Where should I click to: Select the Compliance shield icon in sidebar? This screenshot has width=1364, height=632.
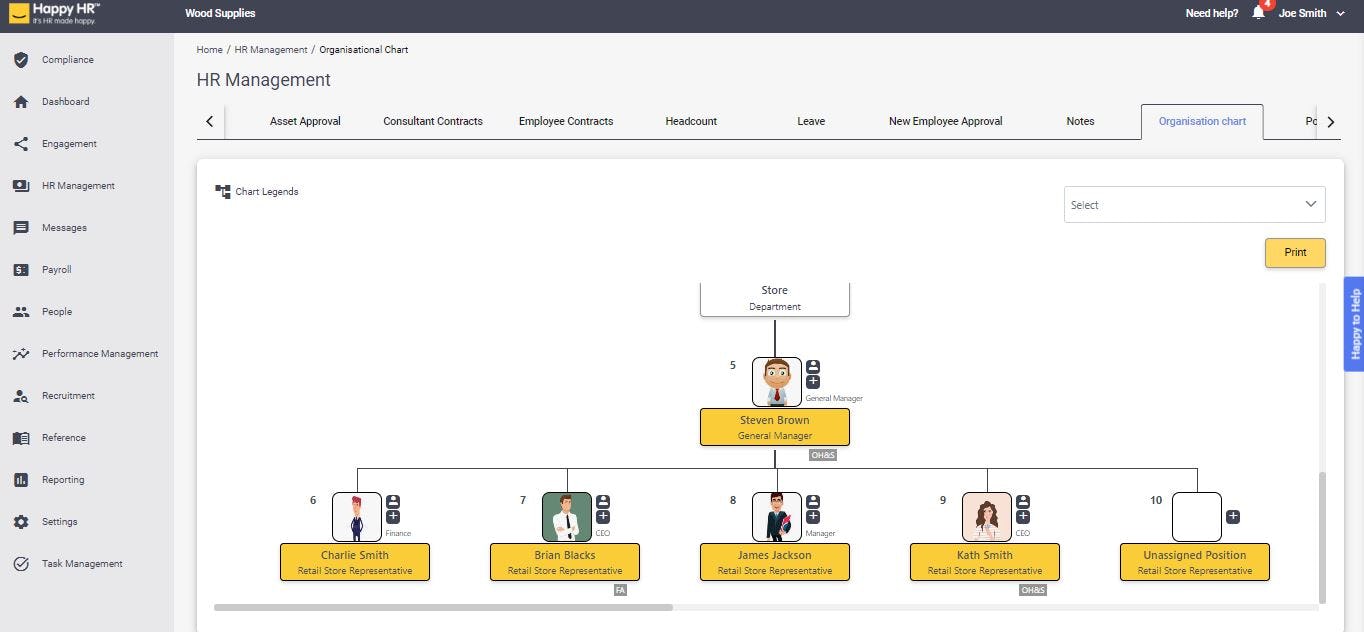click(21, 59)
